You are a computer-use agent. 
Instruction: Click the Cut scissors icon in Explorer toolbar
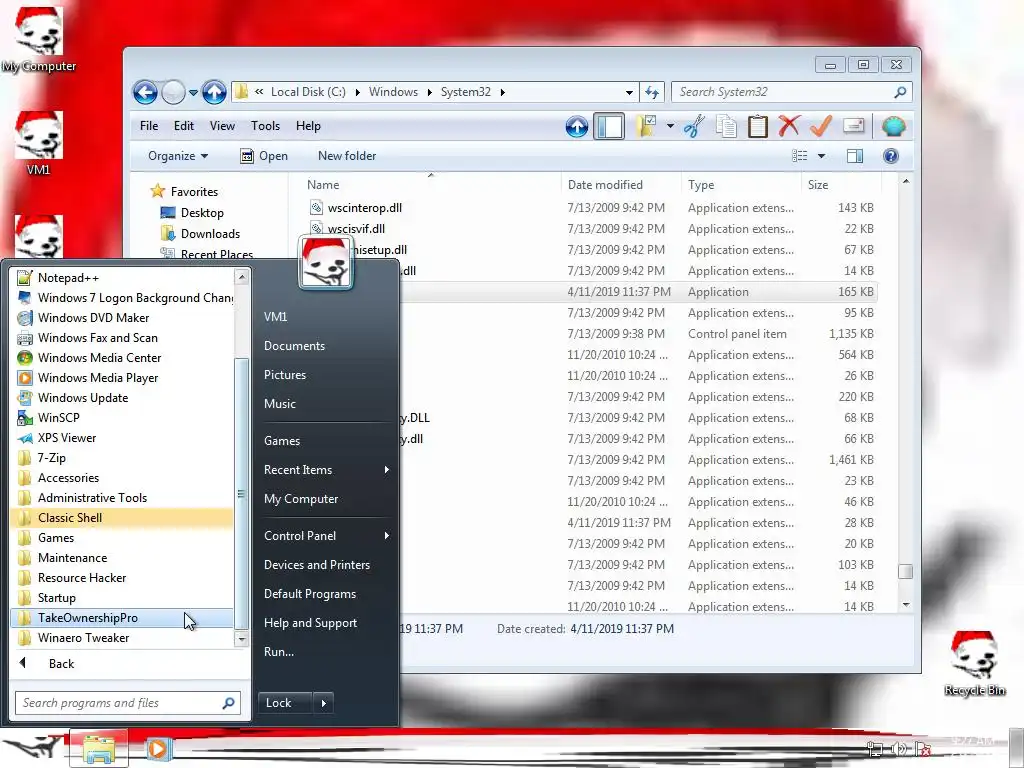click(x=694, y=126)
